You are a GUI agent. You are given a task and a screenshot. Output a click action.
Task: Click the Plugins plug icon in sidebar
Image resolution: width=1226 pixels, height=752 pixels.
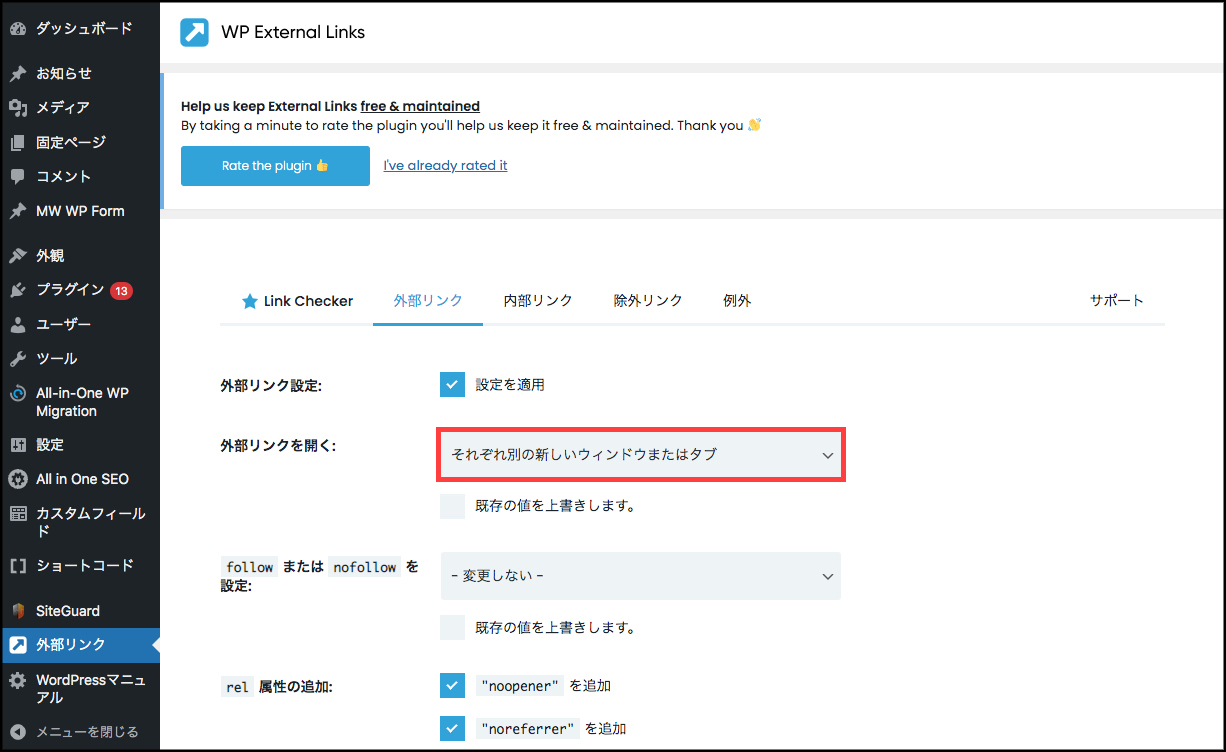(17, 290)
